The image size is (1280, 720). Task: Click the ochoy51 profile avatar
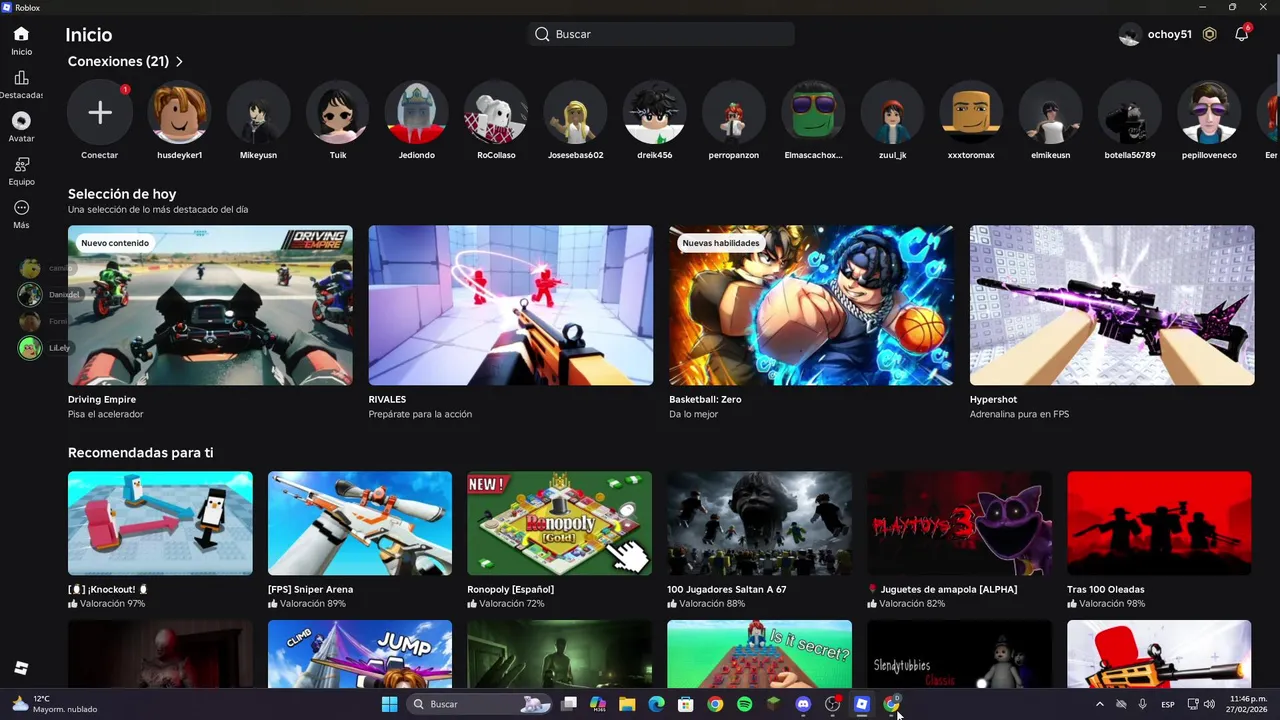(x=1130, y=34)
